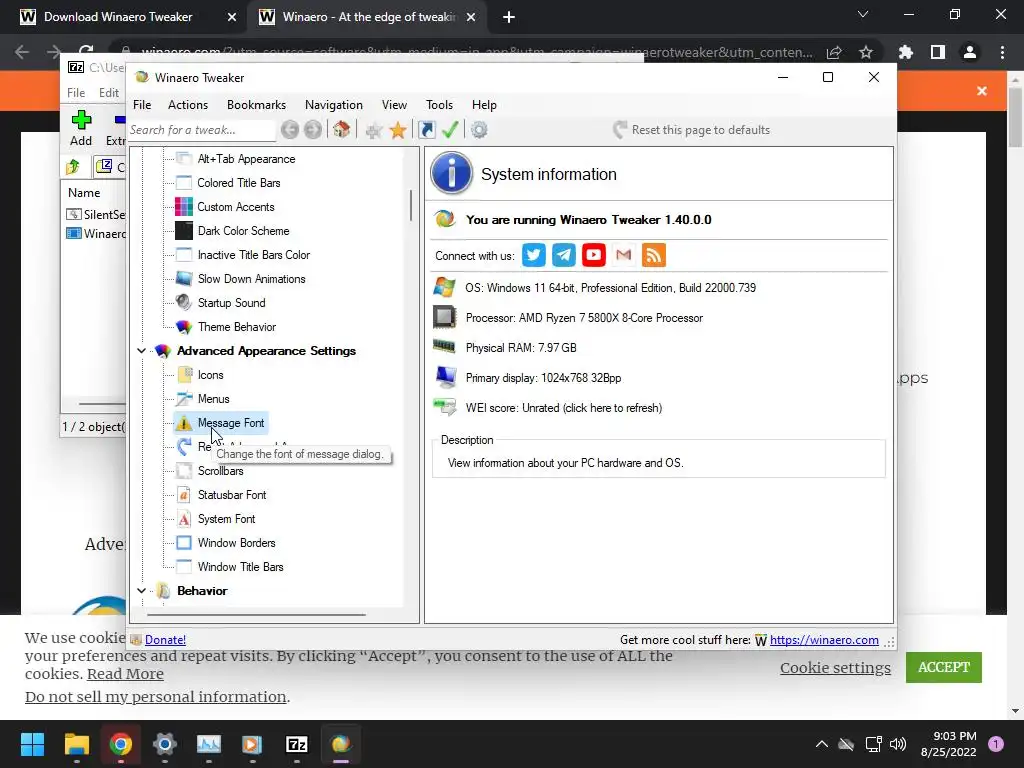Select Custom Accents tweak
The height and width of the screenshot is (768, 1024).
point(236,207)
